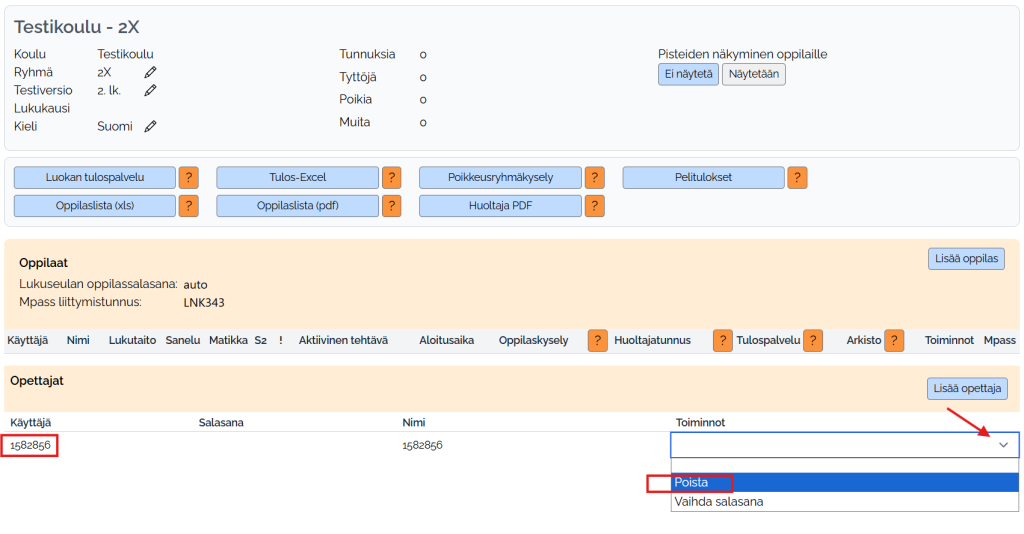
Task: Open help for Poikkeusryhmäkysely button
Action: (595, 178)
